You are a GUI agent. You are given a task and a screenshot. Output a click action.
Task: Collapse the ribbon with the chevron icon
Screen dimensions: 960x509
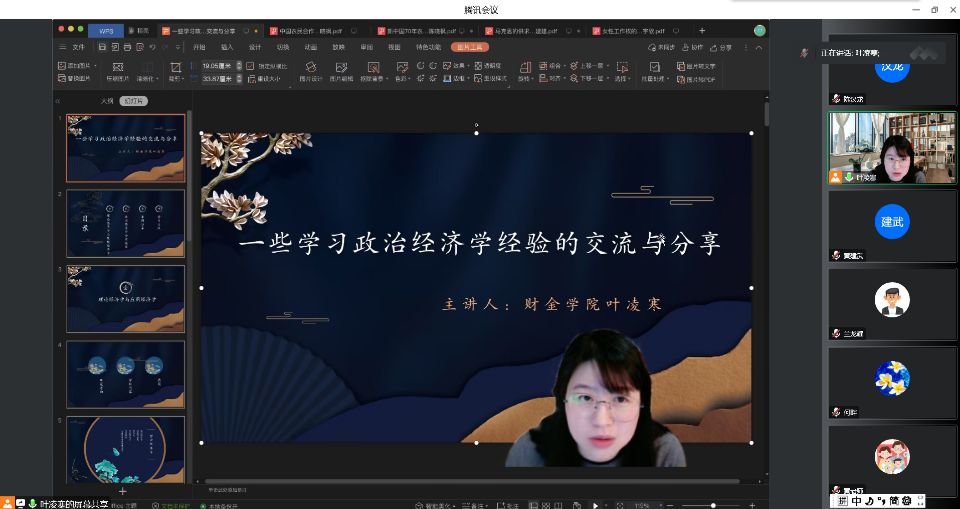(759, 47)
